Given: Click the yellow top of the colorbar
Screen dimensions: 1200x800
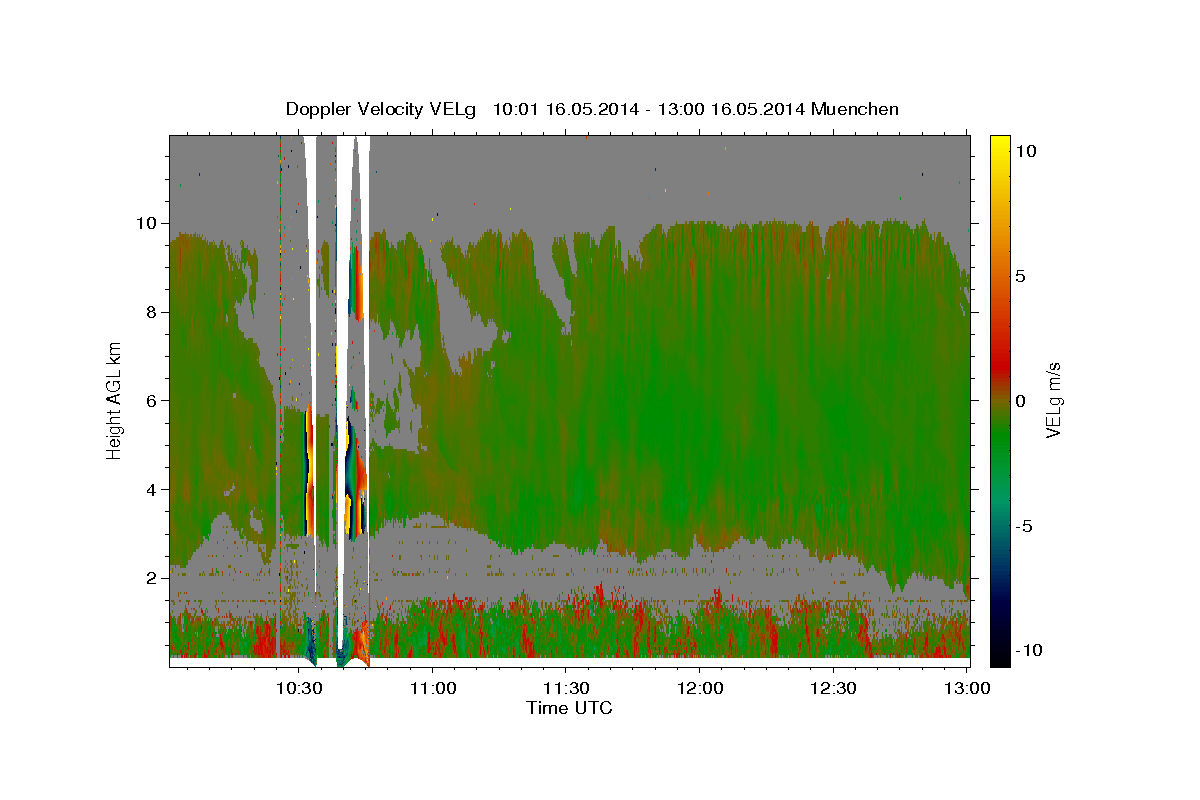Looking at the screenshot, I should (x=999, y=145).
